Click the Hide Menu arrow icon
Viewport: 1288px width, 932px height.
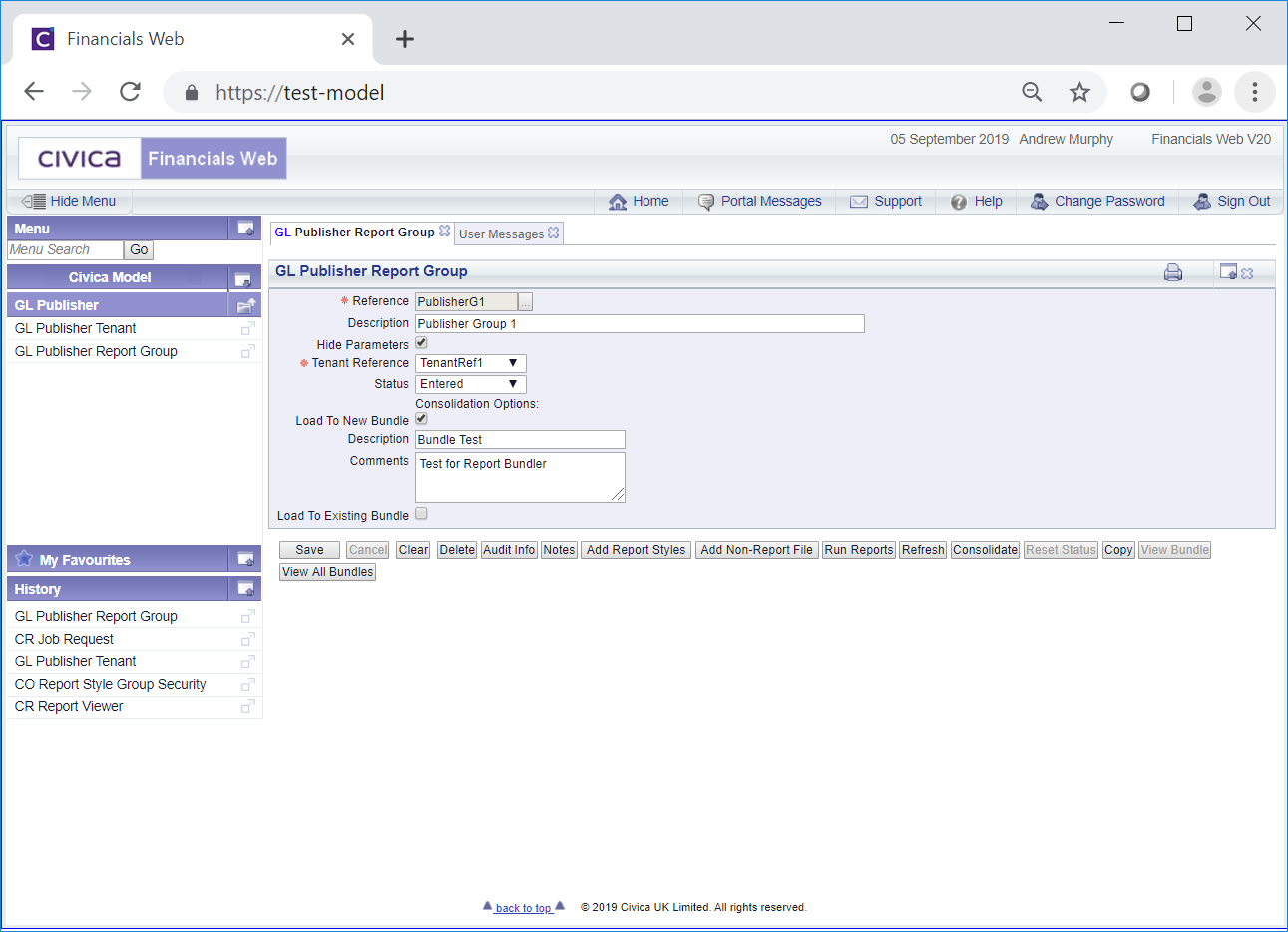click(x=33, y=201)
